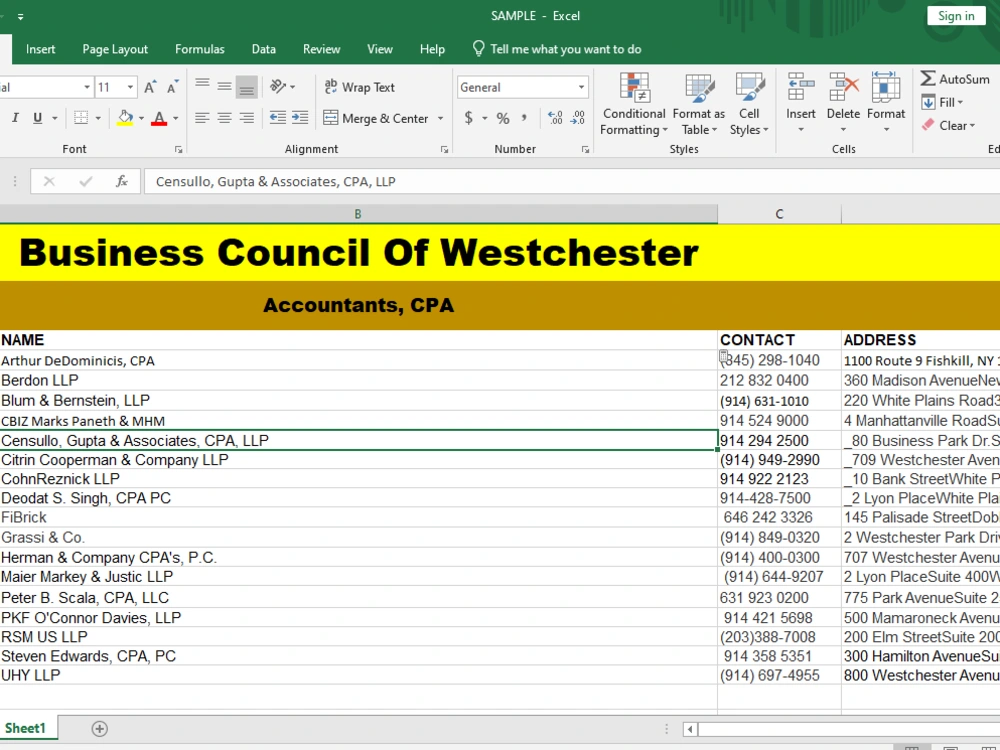Click Insert Function fx button
Image resolution: width=1000 pixels, height=750 pixels.
pos(121,182)
